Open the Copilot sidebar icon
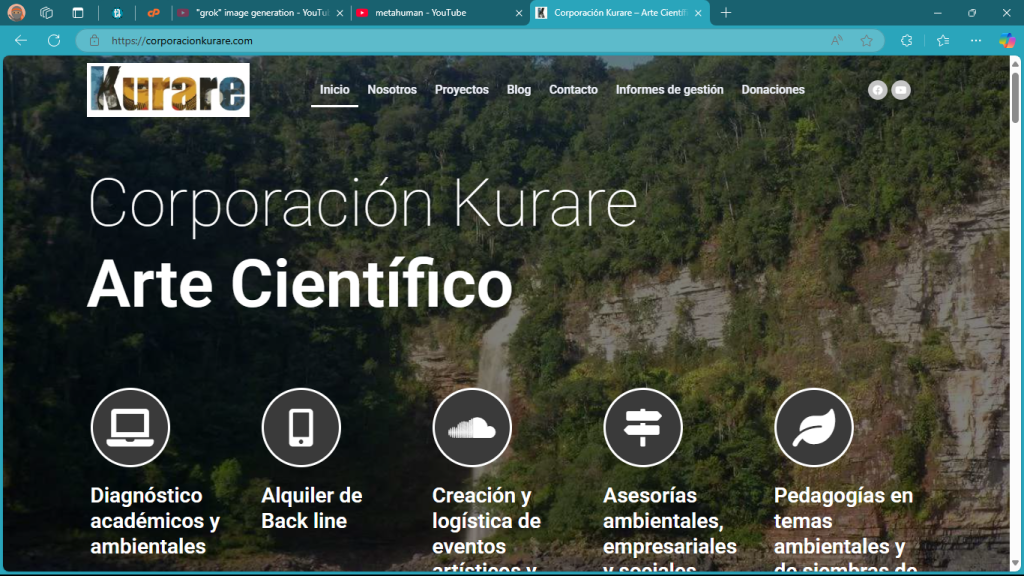Image resolution: width=1024 pixels, height=576 pixels. [x=1007, y=41]
